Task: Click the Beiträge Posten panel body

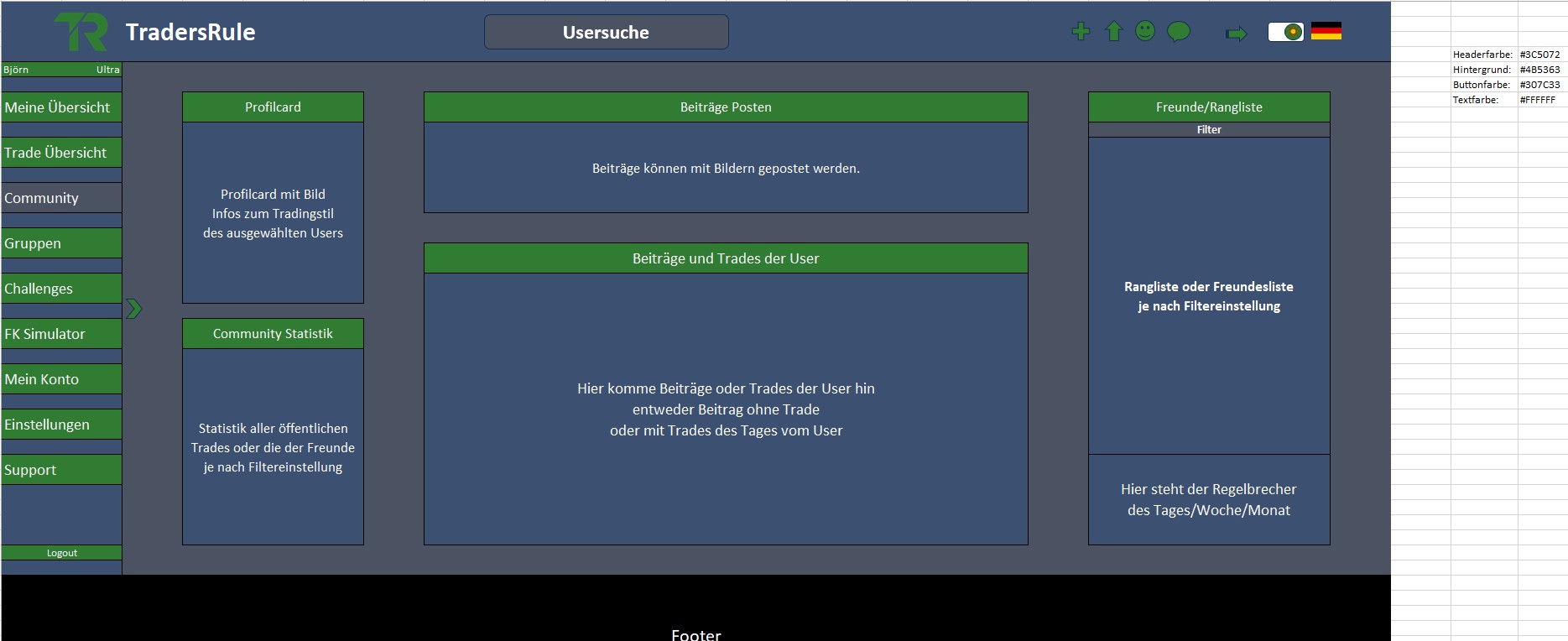Action: [x=726, y=168]
